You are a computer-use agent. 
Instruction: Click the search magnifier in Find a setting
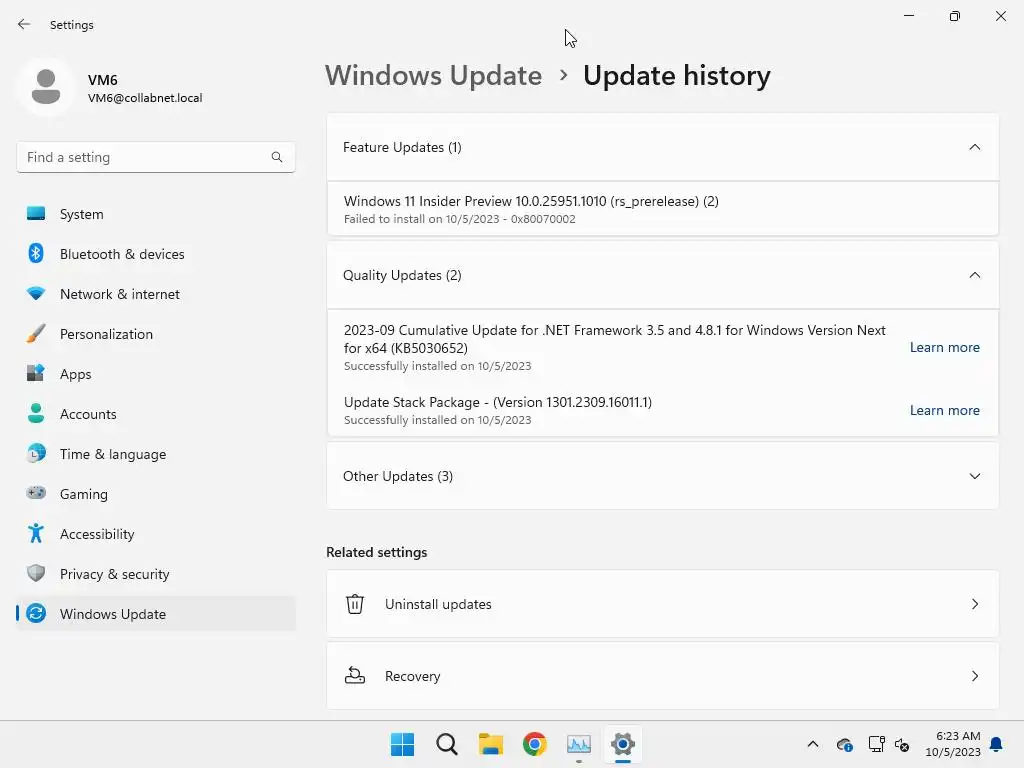tap(277, 157)
